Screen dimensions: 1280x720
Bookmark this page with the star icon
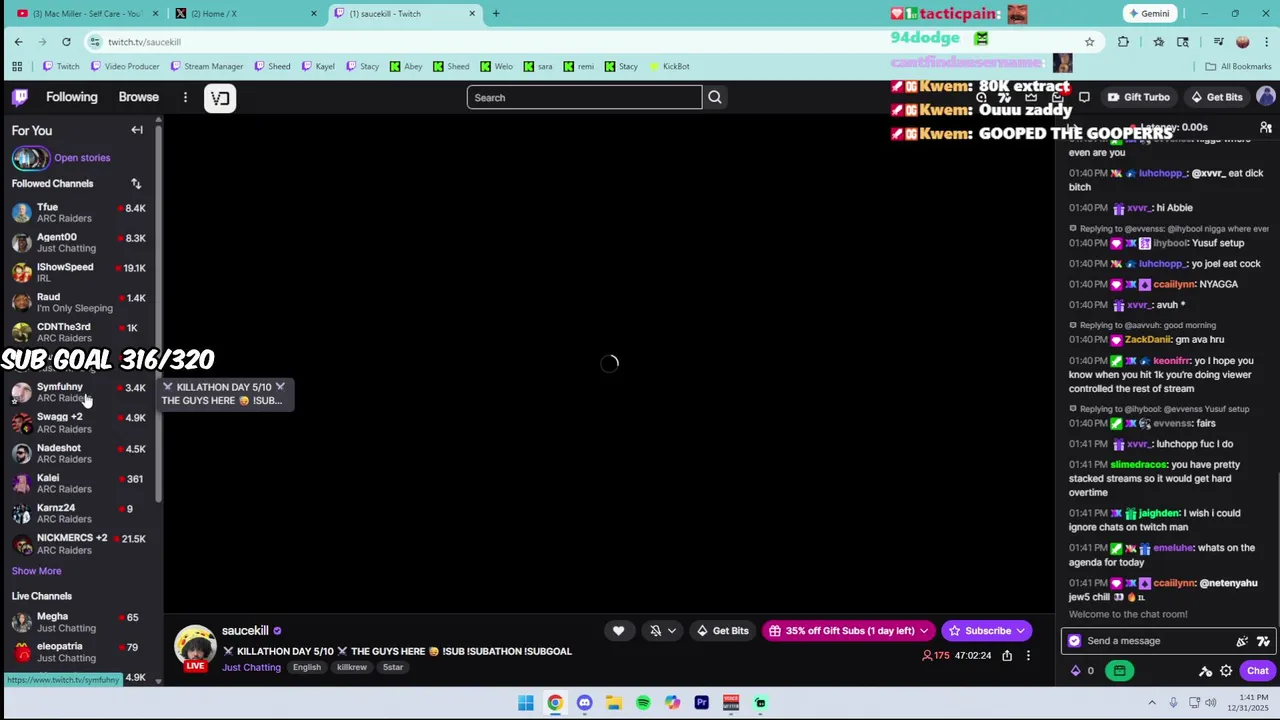pyautogui.click(x=1089, y=42)
